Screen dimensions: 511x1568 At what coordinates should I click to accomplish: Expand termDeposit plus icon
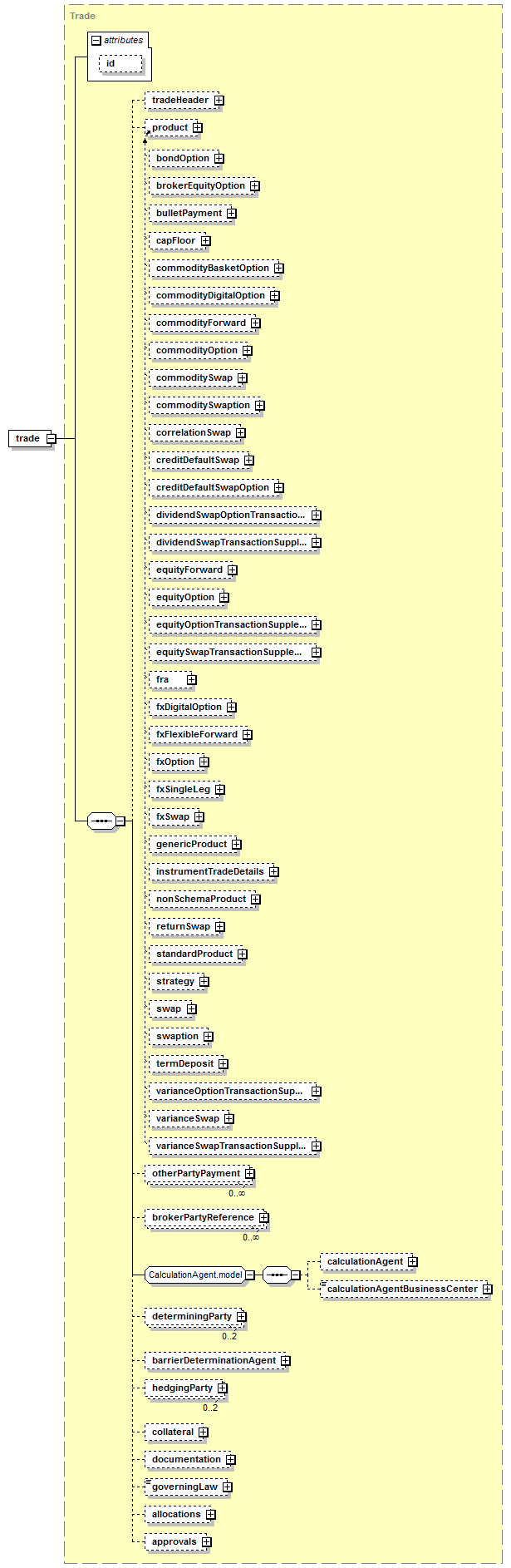[223, 1063]
